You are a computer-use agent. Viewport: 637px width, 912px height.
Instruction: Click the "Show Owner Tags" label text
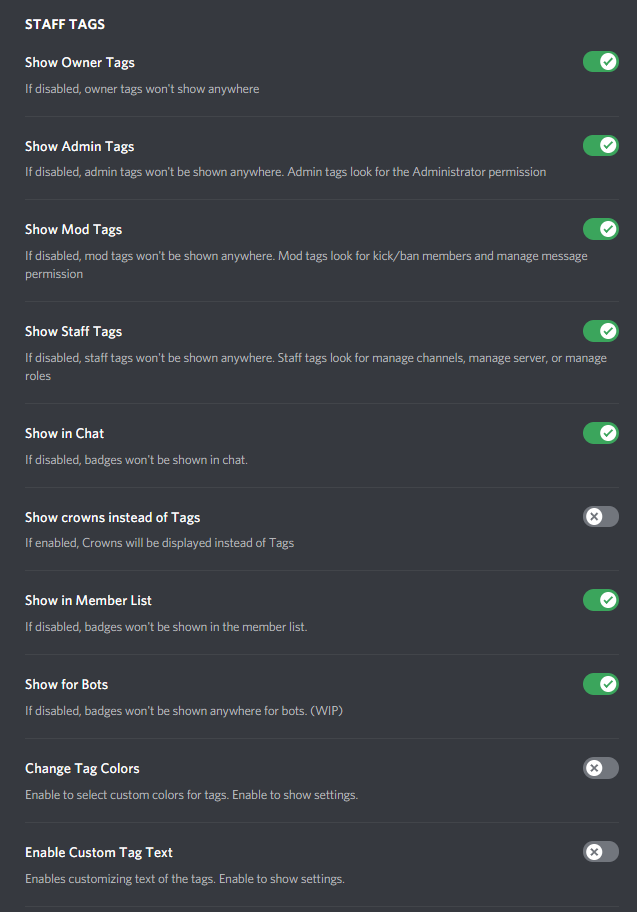[79, 62]
